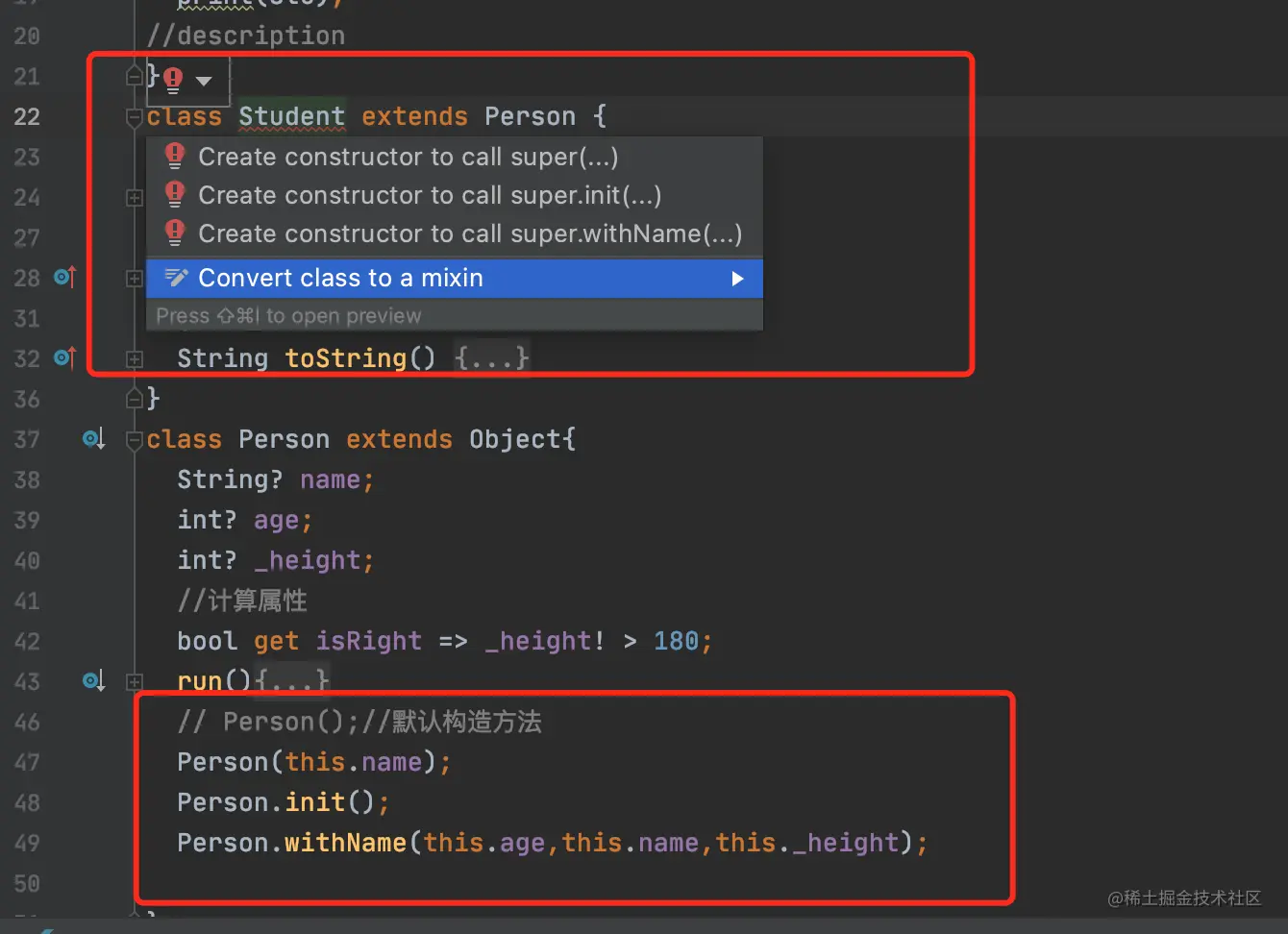Click the 'withName' constructor name on line 49
The image size is (1288, 934).
[345, 843]
